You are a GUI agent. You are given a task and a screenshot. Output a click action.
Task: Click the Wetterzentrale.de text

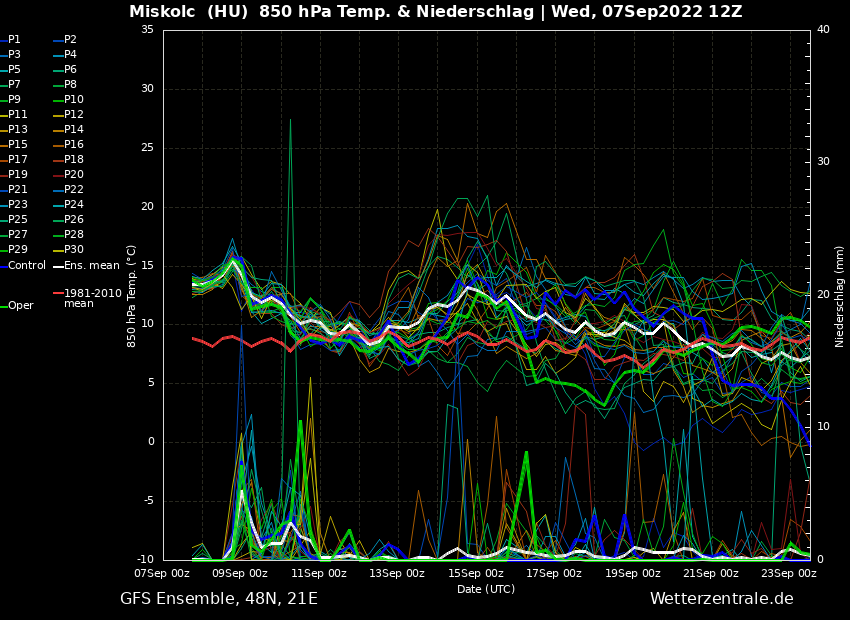(x=721, y=599)
